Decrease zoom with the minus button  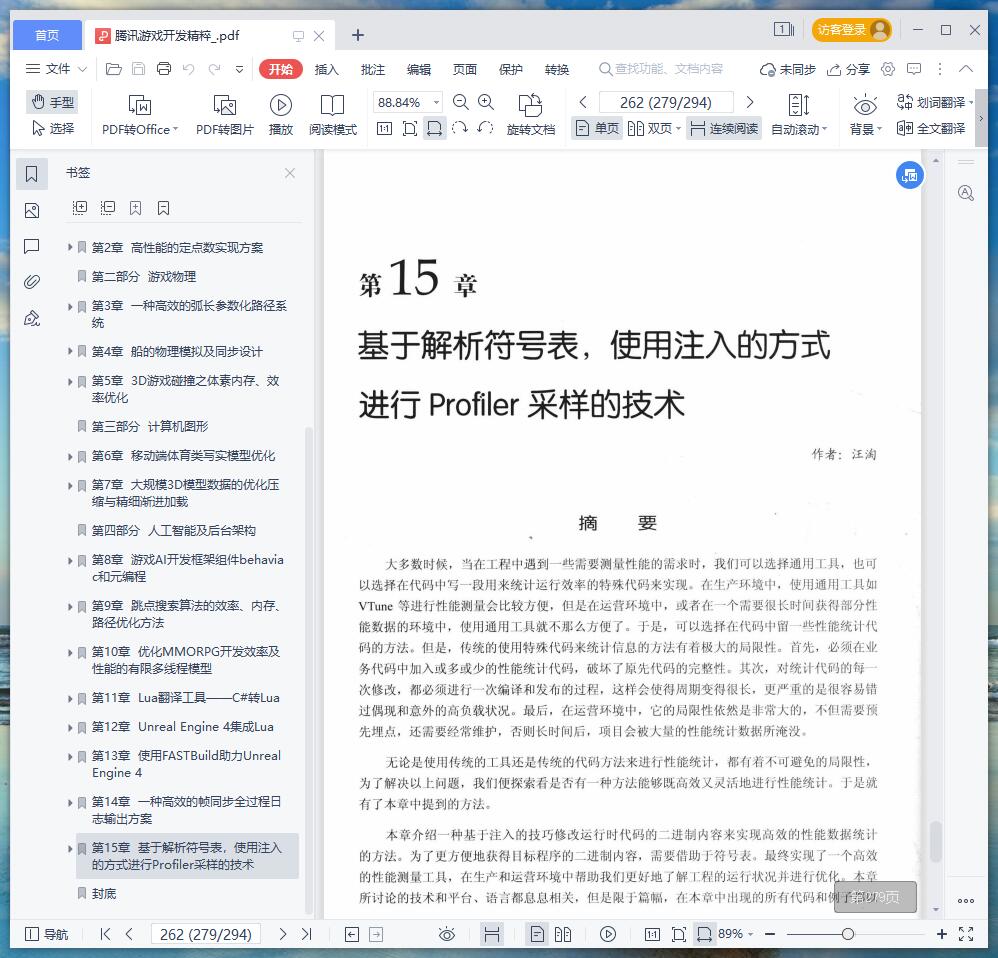(x=770, y=934)
